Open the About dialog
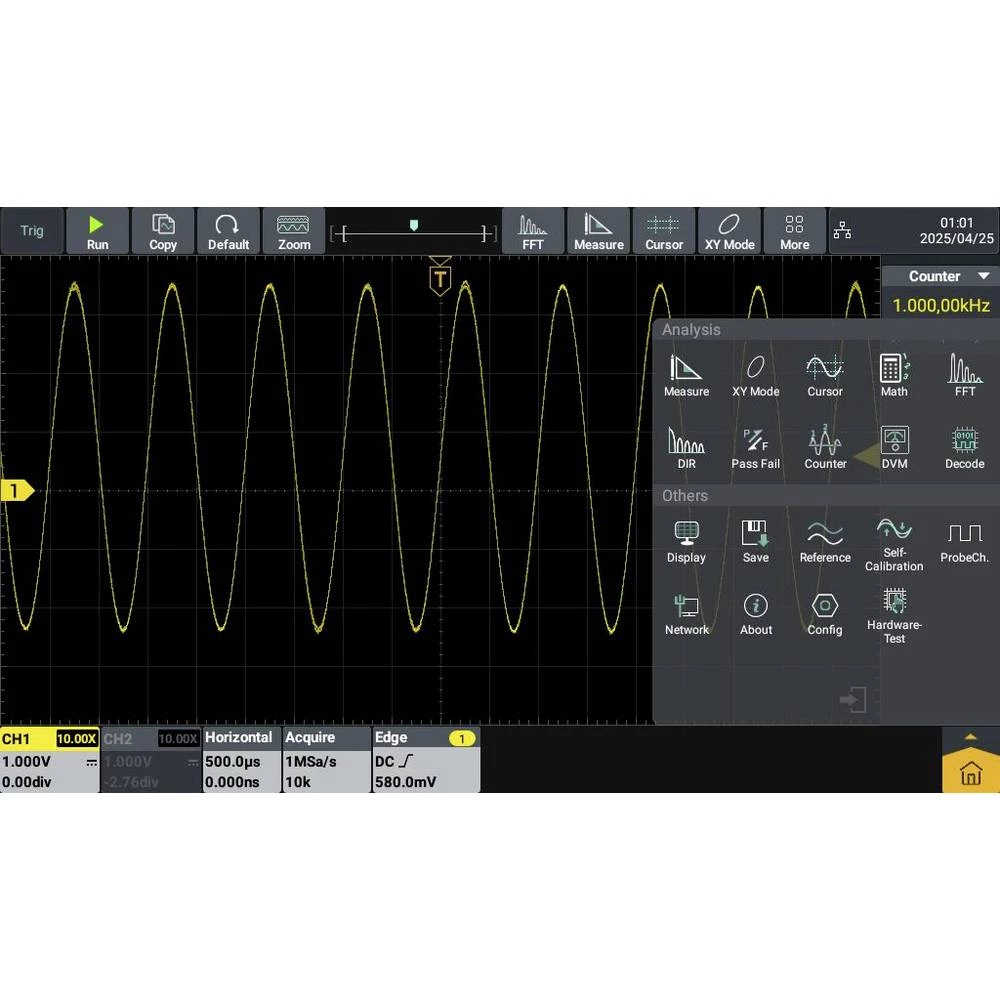 click(756, 612)
